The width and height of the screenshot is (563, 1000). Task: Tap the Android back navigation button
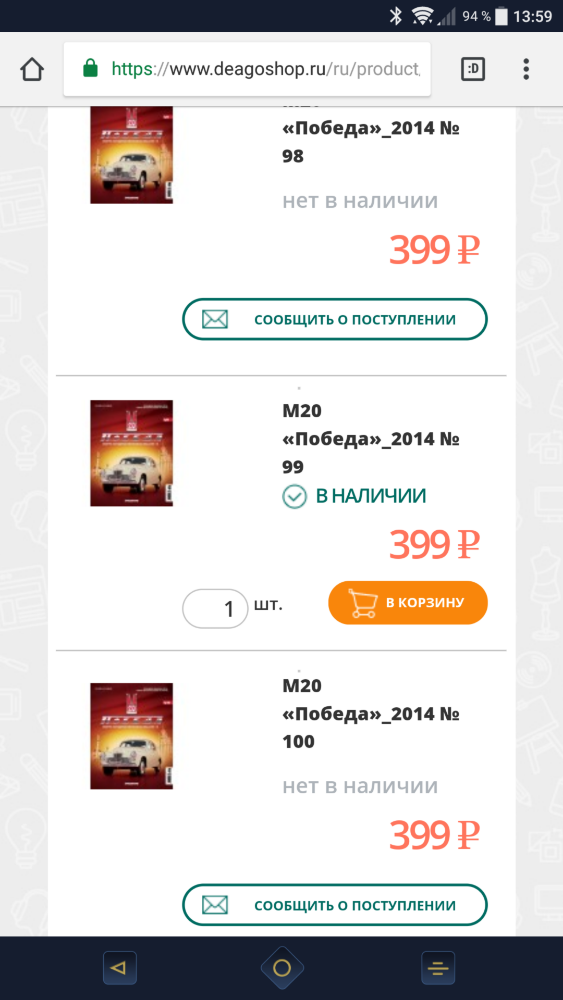pyautogui.click(x=119, y=968)
